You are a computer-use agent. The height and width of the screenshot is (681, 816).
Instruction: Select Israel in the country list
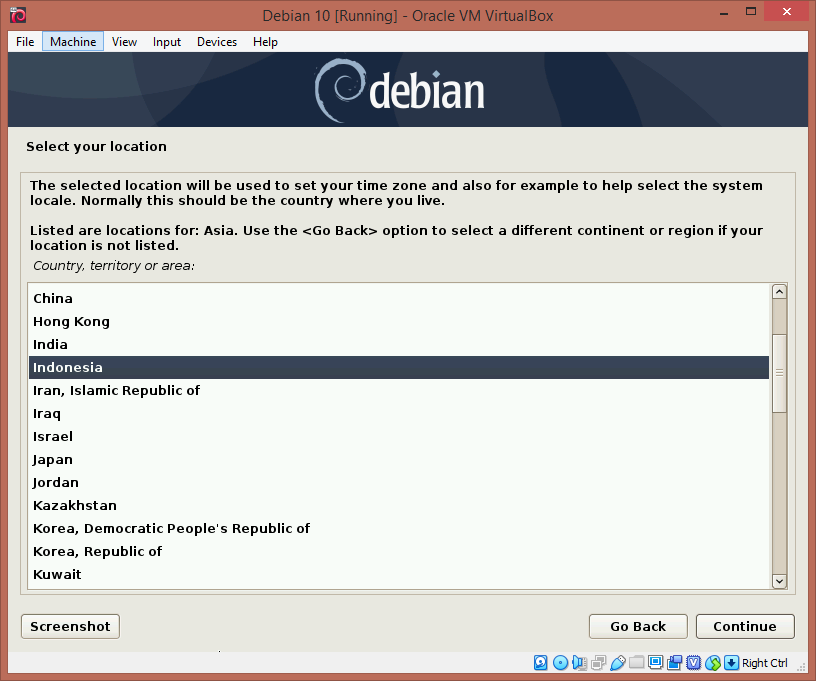point(399,436)
